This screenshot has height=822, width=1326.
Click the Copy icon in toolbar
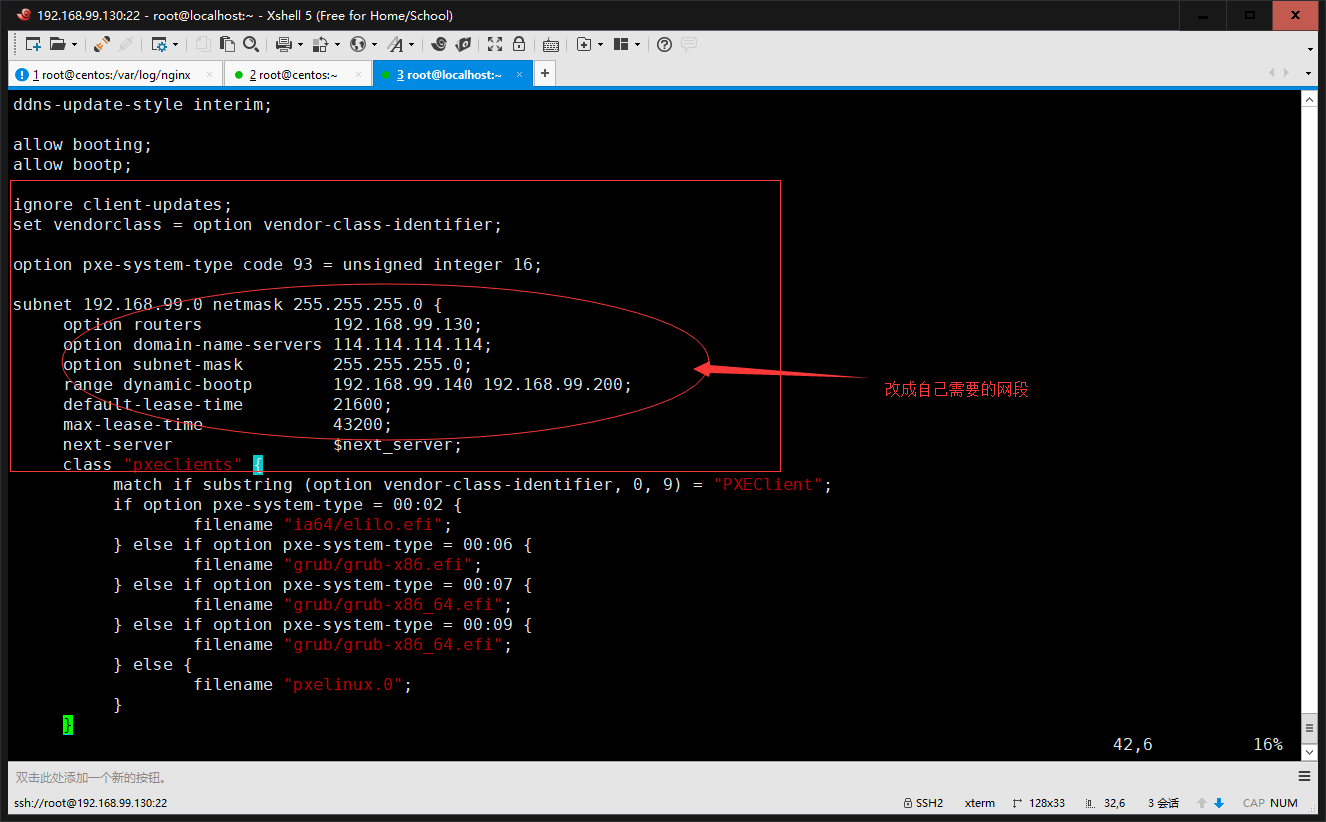[203, 44]
